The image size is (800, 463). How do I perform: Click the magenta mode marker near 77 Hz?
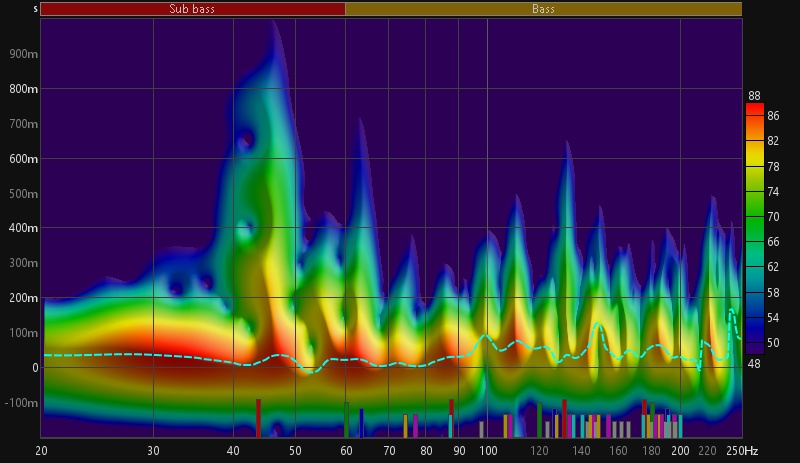[x=416, y=426]
